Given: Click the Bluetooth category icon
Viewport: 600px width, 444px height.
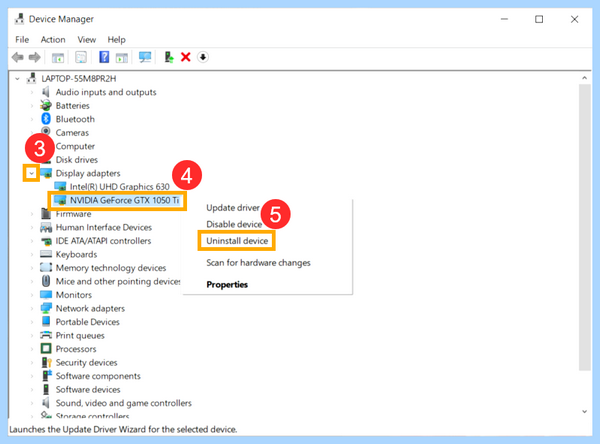Looking at the screenshot, I should pos(46,119).
